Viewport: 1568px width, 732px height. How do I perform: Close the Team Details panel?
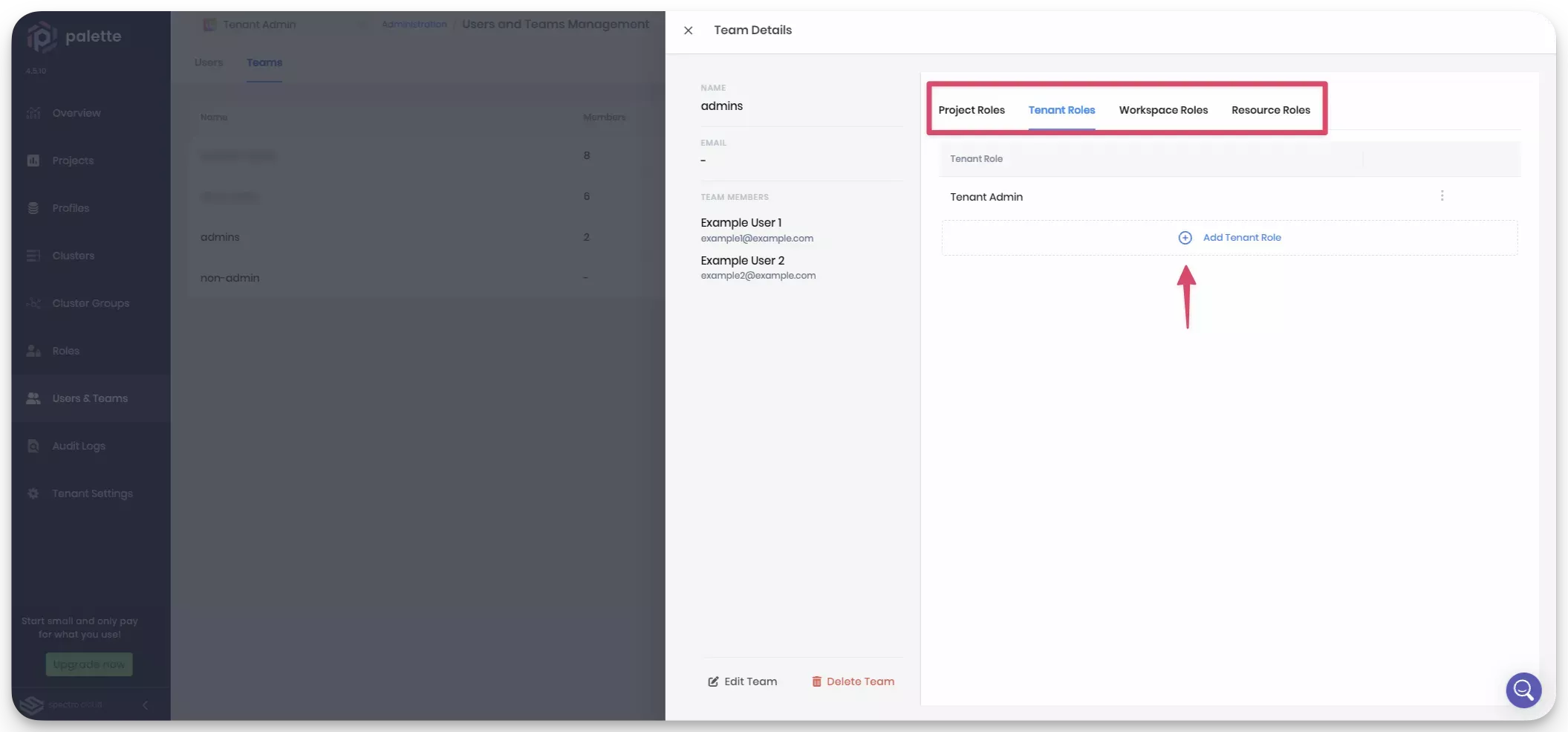point(688,30)
